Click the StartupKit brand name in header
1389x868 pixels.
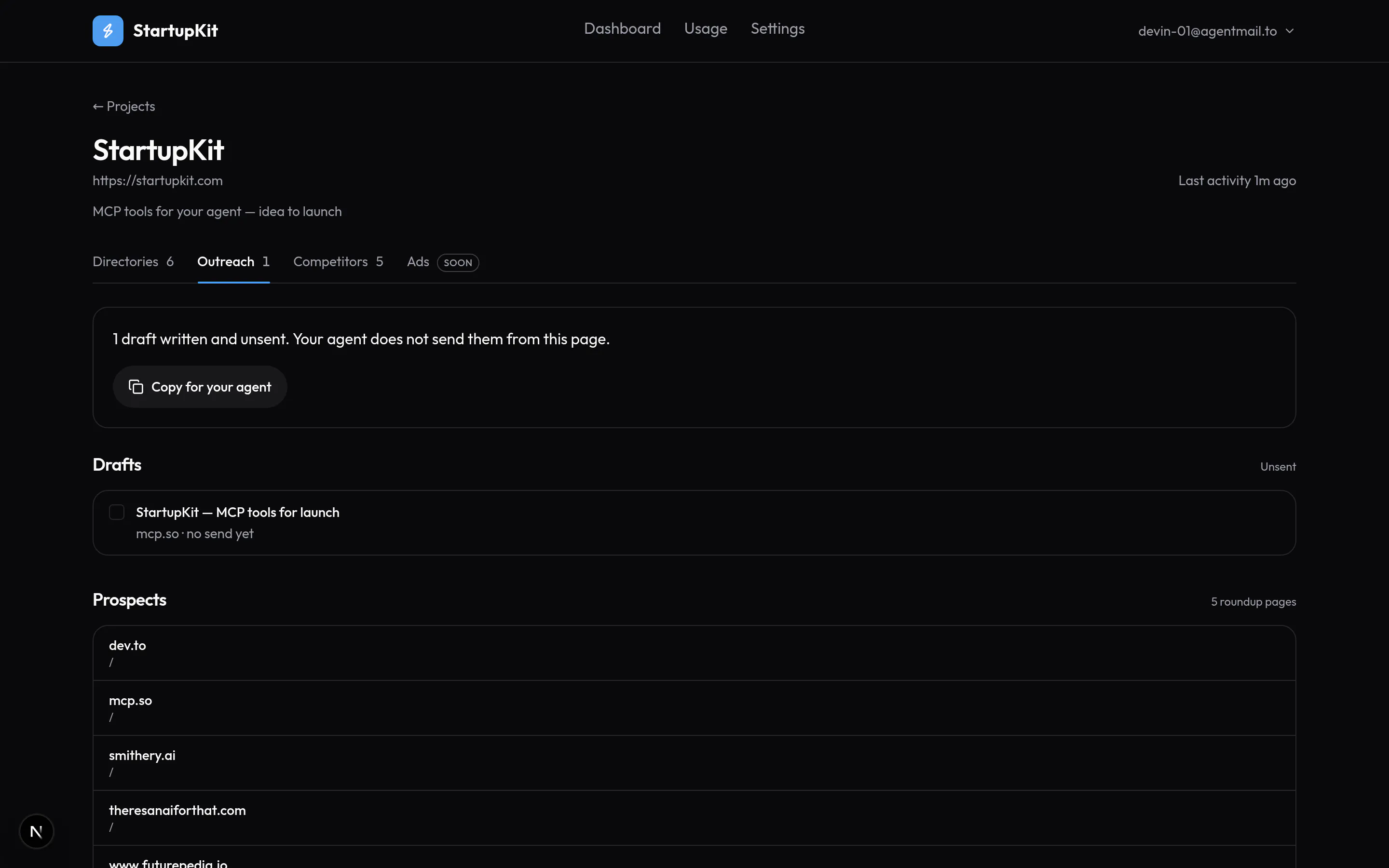point(176,31)
